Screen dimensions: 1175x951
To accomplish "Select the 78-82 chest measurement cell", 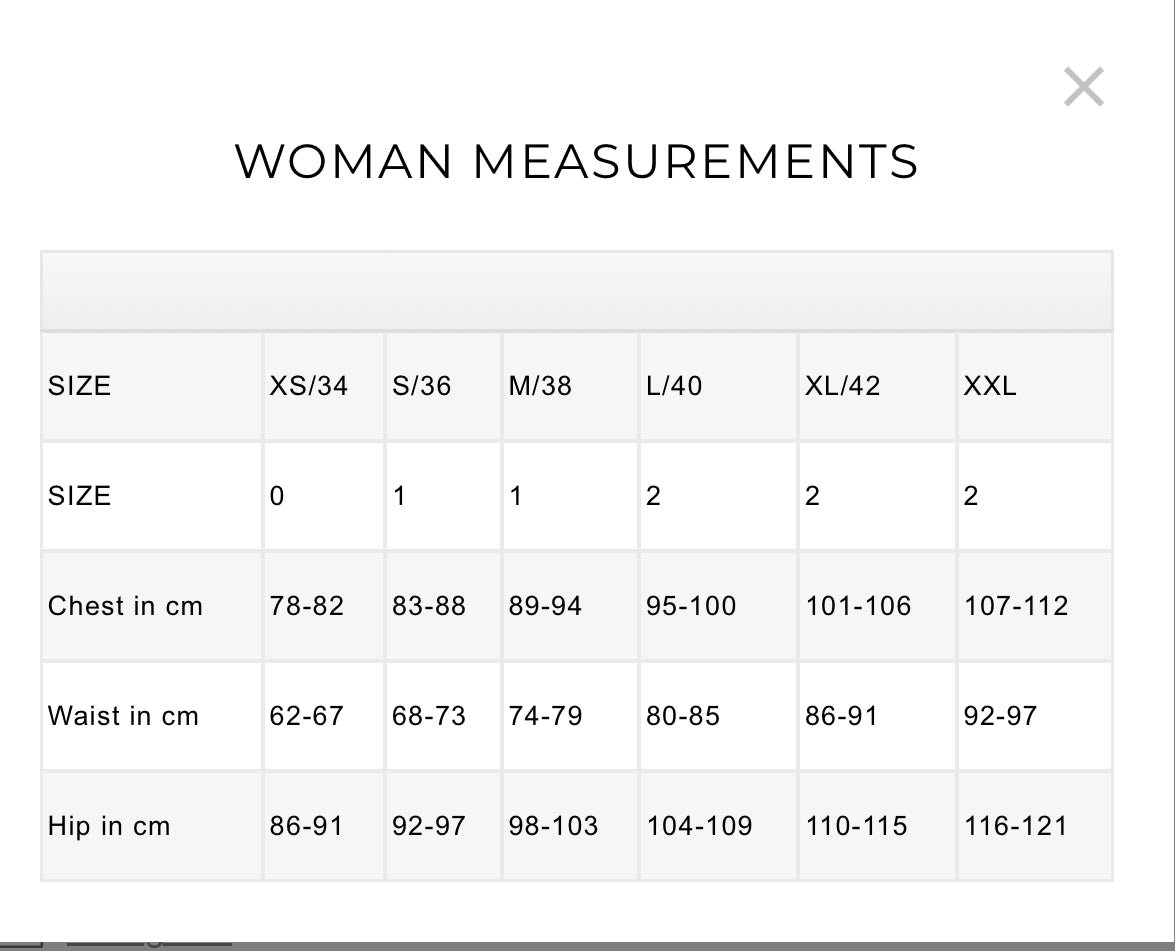I will coord(306,606).
